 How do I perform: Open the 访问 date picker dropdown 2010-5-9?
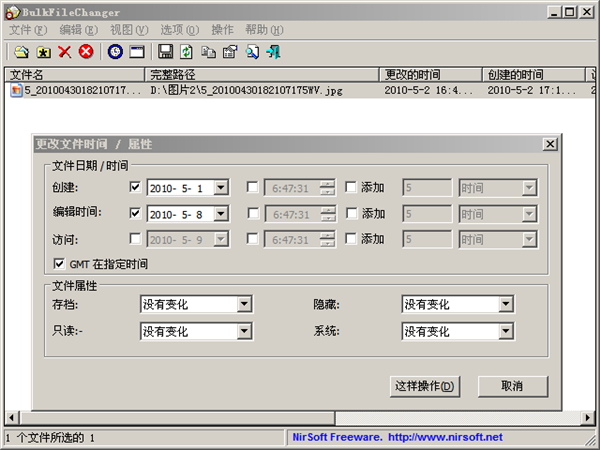(221, 240)
